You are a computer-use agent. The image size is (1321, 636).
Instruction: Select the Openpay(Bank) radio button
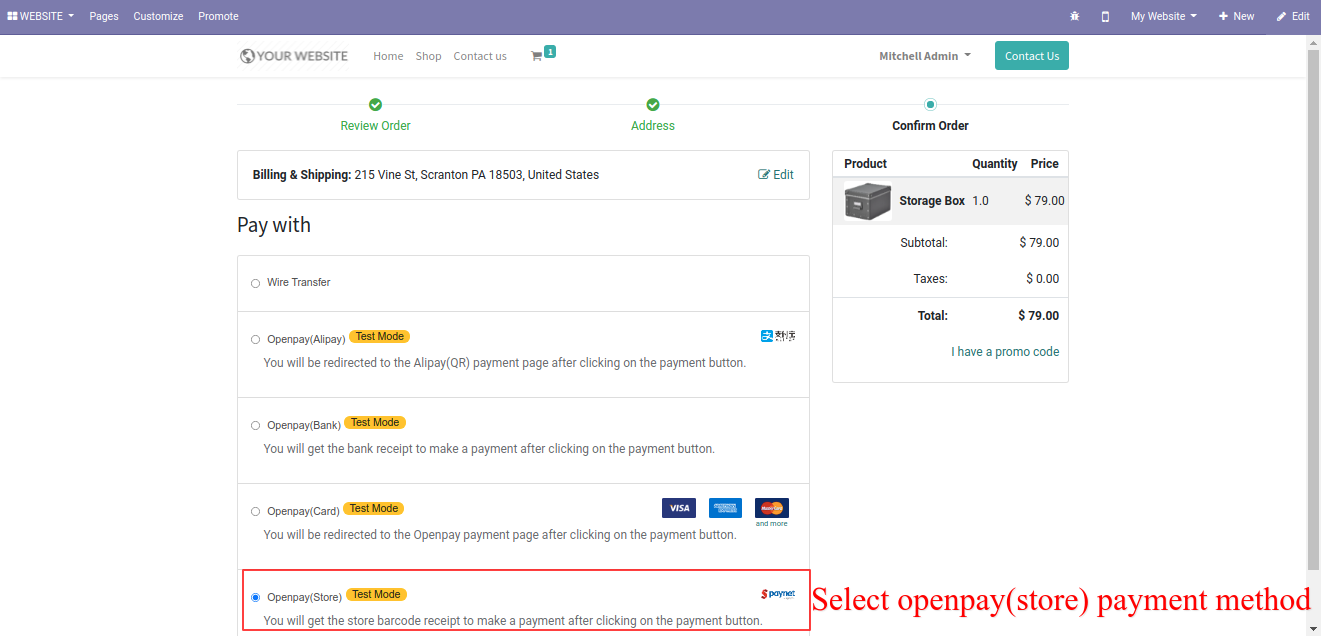coord(255,426)
